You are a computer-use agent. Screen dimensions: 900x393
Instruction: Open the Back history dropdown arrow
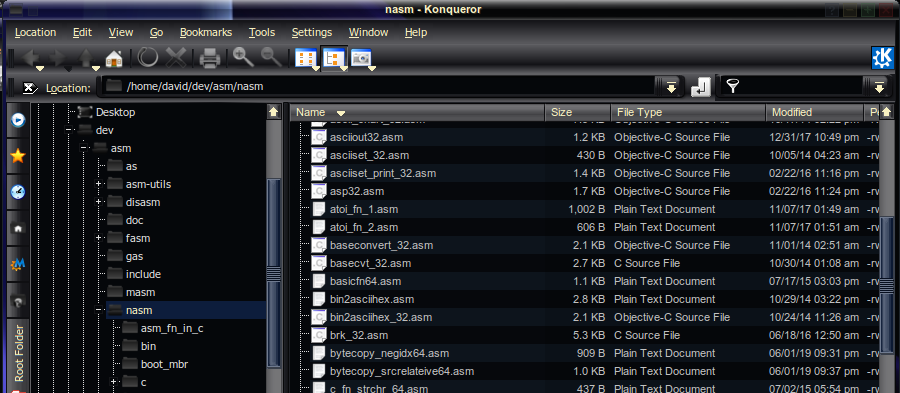click(40, 69)
